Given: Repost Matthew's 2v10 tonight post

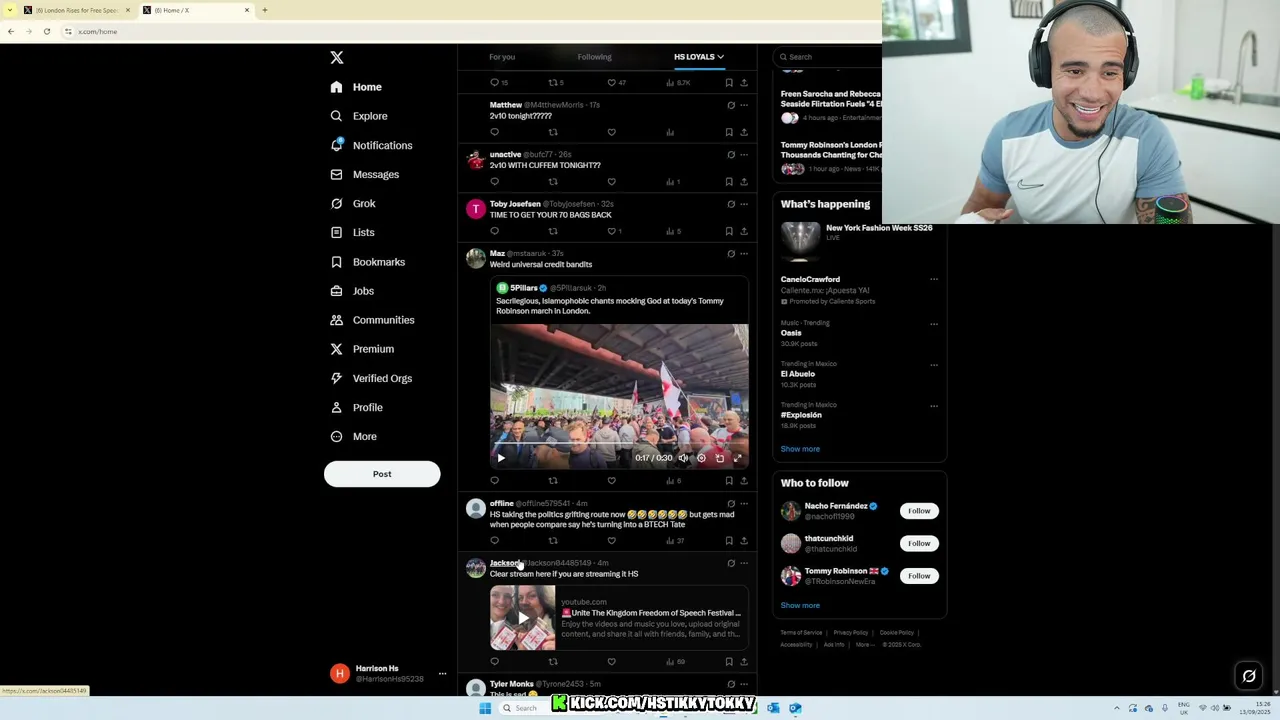Looking at the screenshot, I should click(553, 132).
